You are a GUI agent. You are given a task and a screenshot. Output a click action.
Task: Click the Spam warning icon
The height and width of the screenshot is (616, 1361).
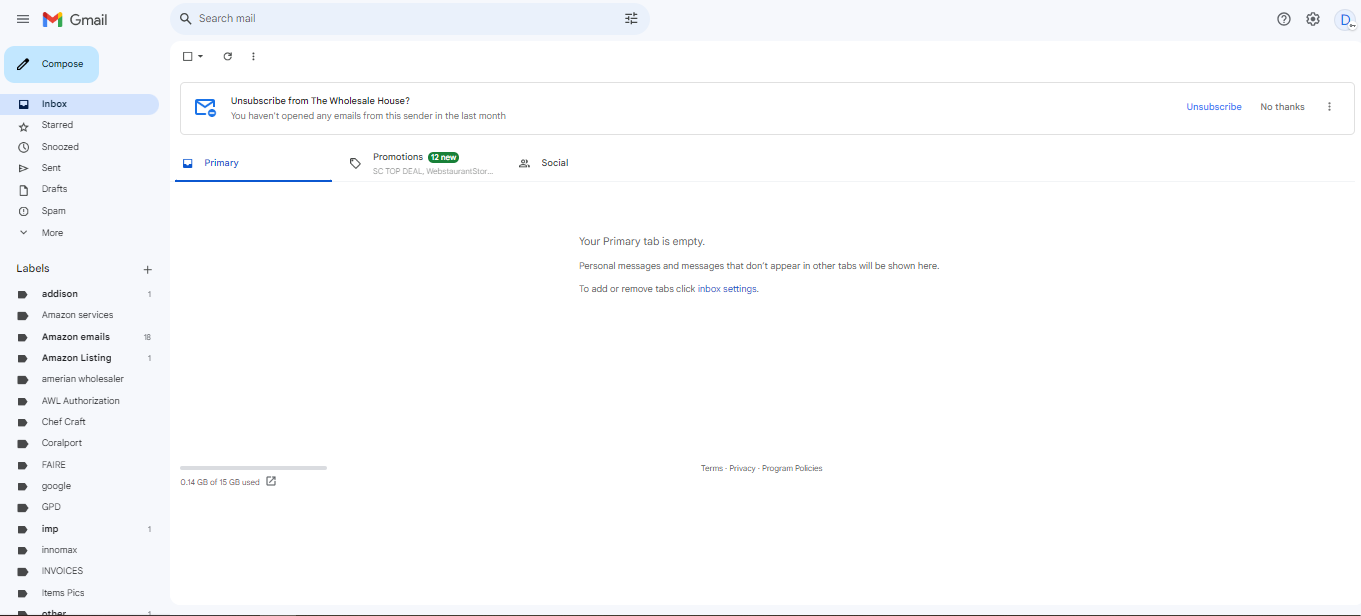pyautogui.click(x=23, y=211)
